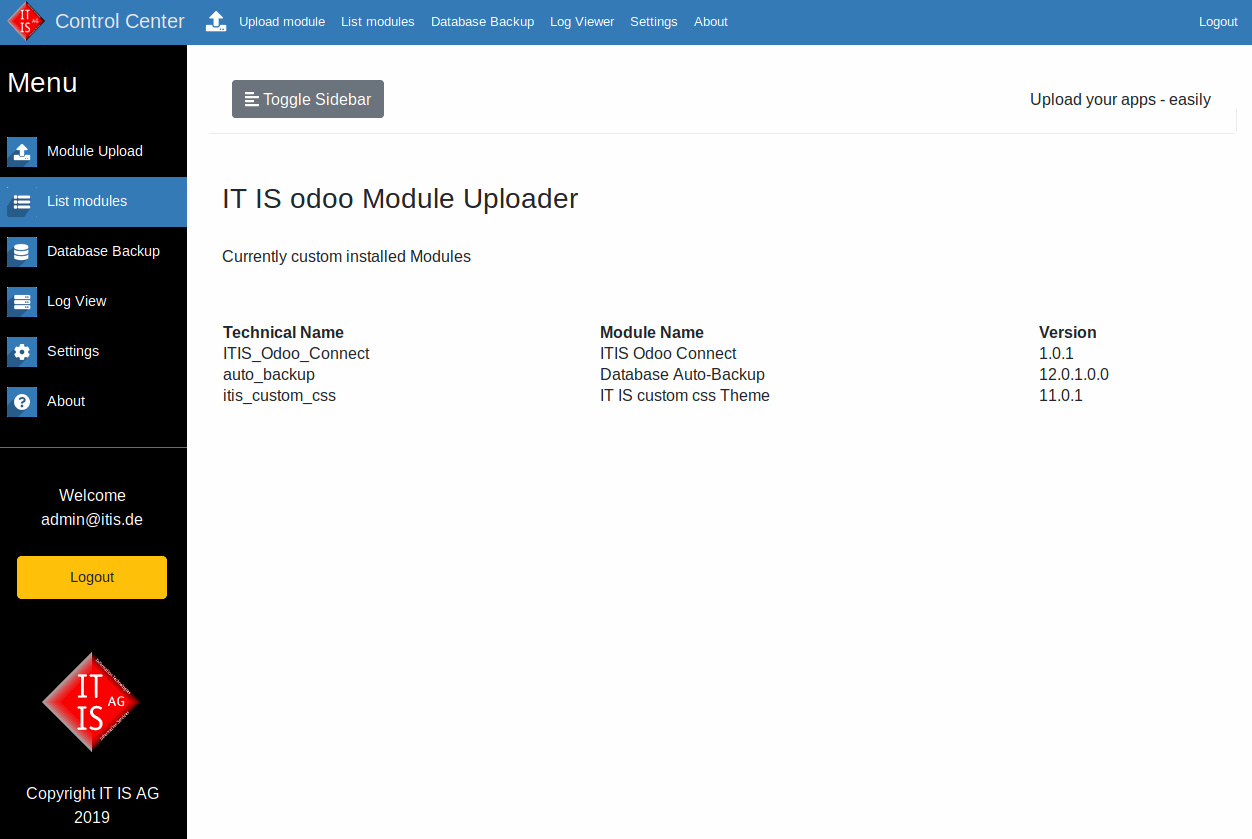
Task: Click the Database Auto-Backup module name
Action: tap(682, 374)
